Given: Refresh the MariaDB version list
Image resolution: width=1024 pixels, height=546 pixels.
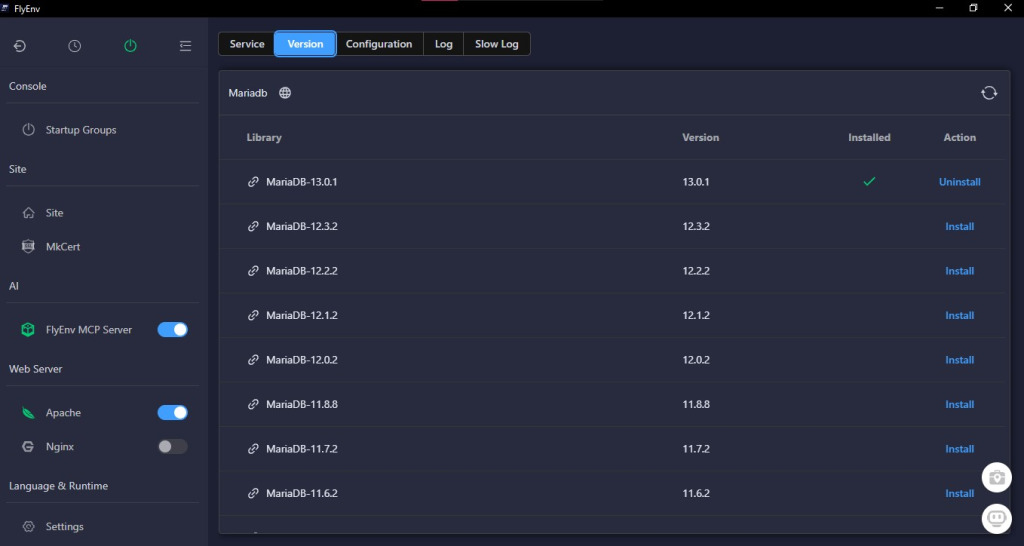Looking at the screenshot, I should 989,93.
